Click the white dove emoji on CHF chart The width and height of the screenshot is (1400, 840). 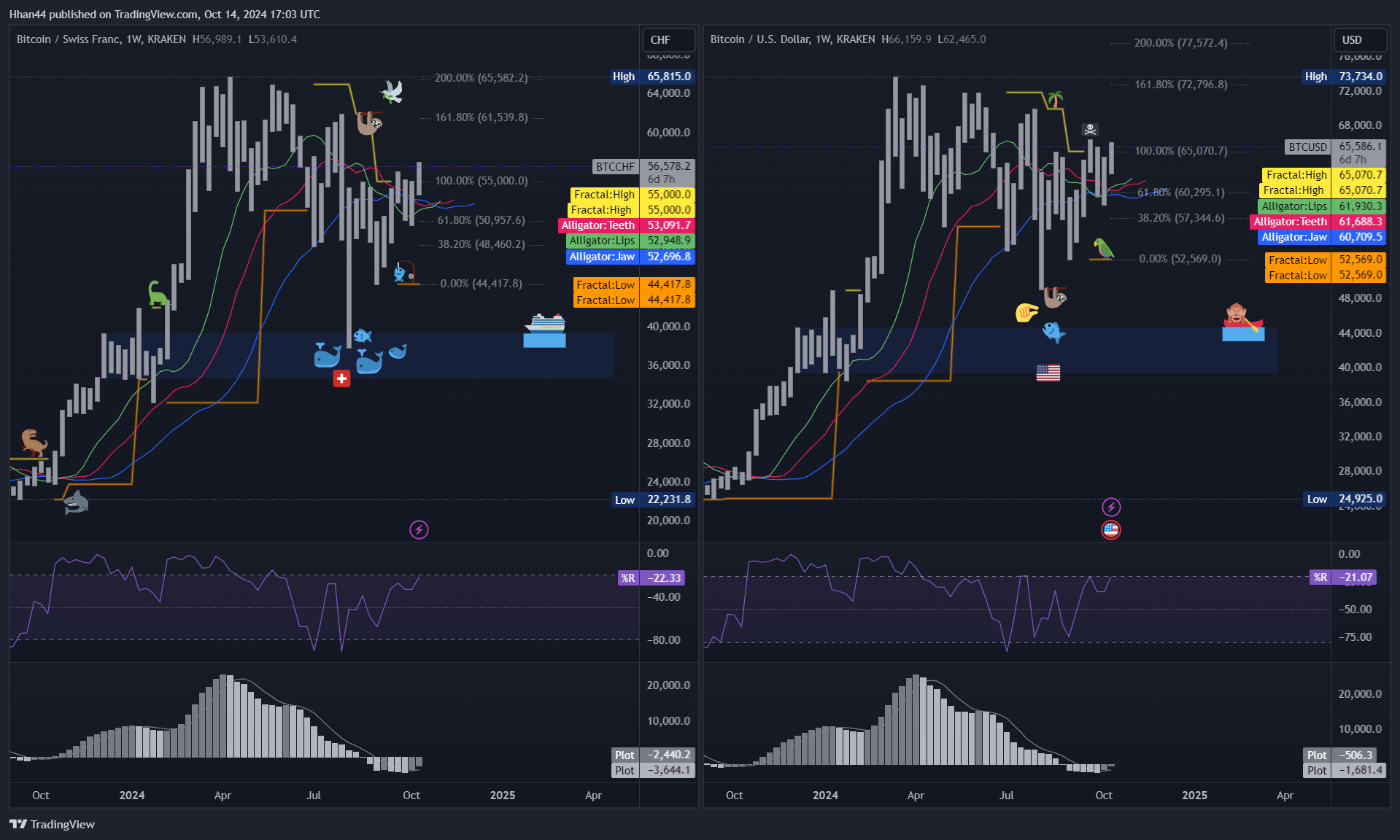click(x=392, y=92)
